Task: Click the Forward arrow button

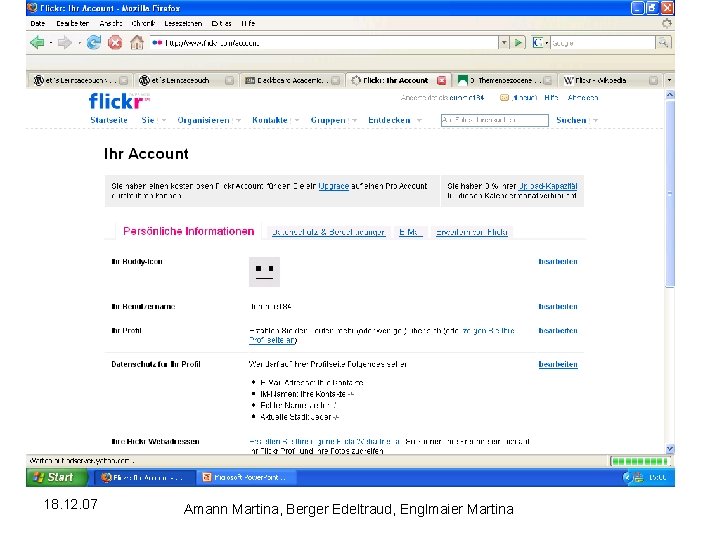Action: point(65,43)
